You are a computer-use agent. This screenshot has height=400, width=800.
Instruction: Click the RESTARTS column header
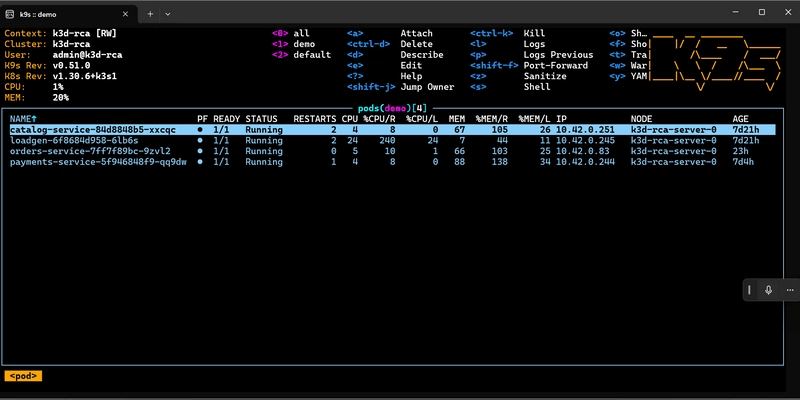pos(315,119)
